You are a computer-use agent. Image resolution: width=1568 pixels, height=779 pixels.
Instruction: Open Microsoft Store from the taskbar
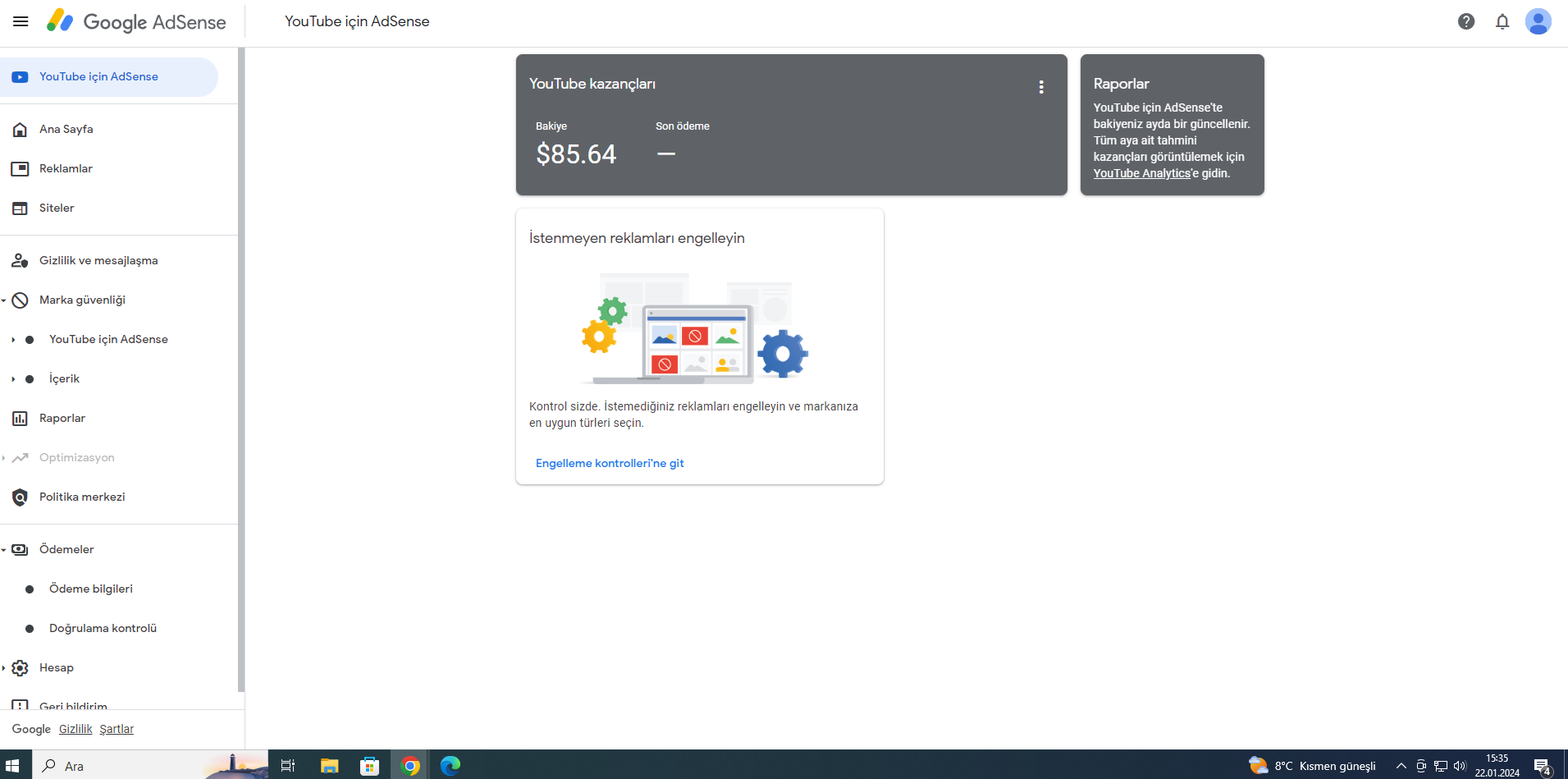(x=369, y=766)
